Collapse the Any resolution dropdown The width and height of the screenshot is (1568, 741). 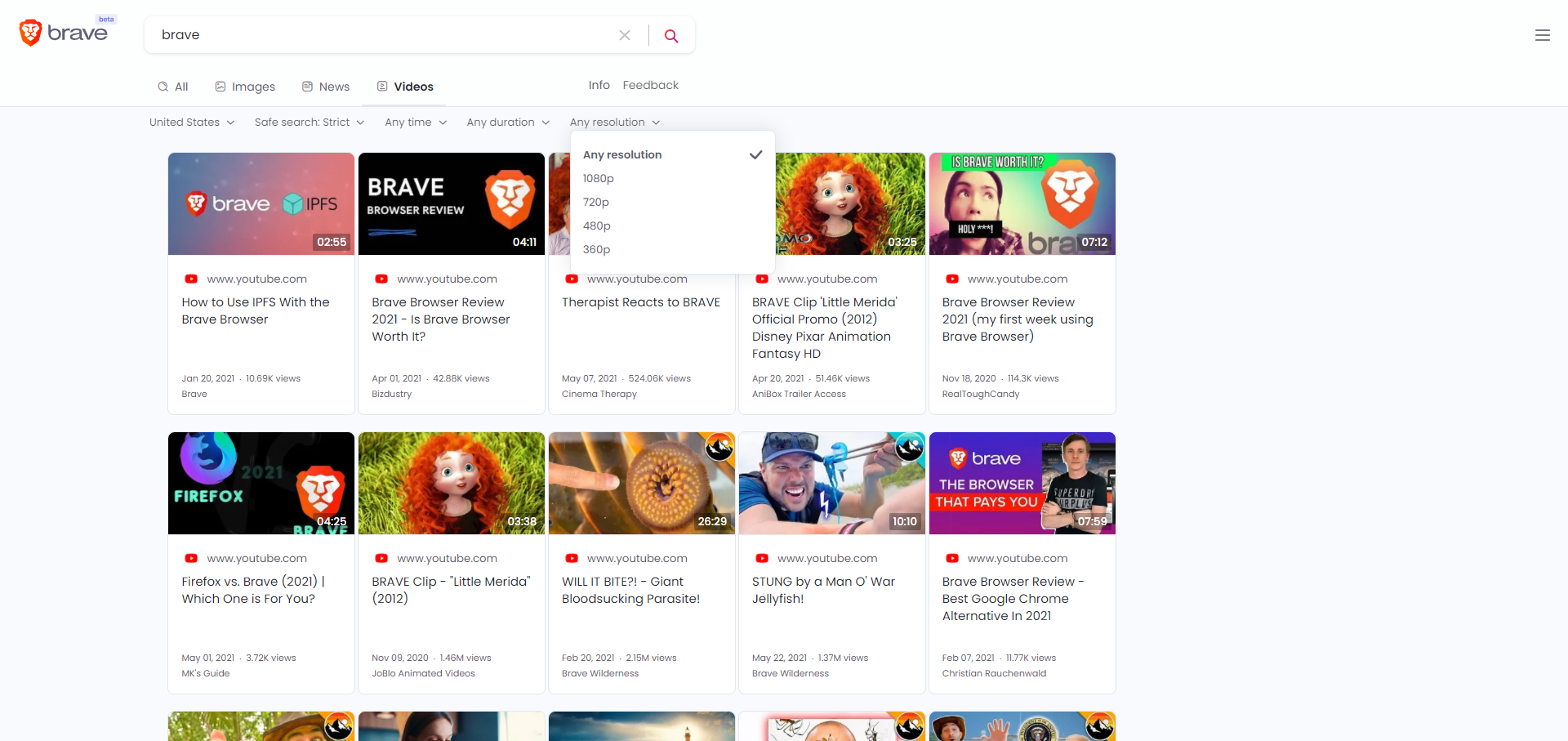point(615,123)
